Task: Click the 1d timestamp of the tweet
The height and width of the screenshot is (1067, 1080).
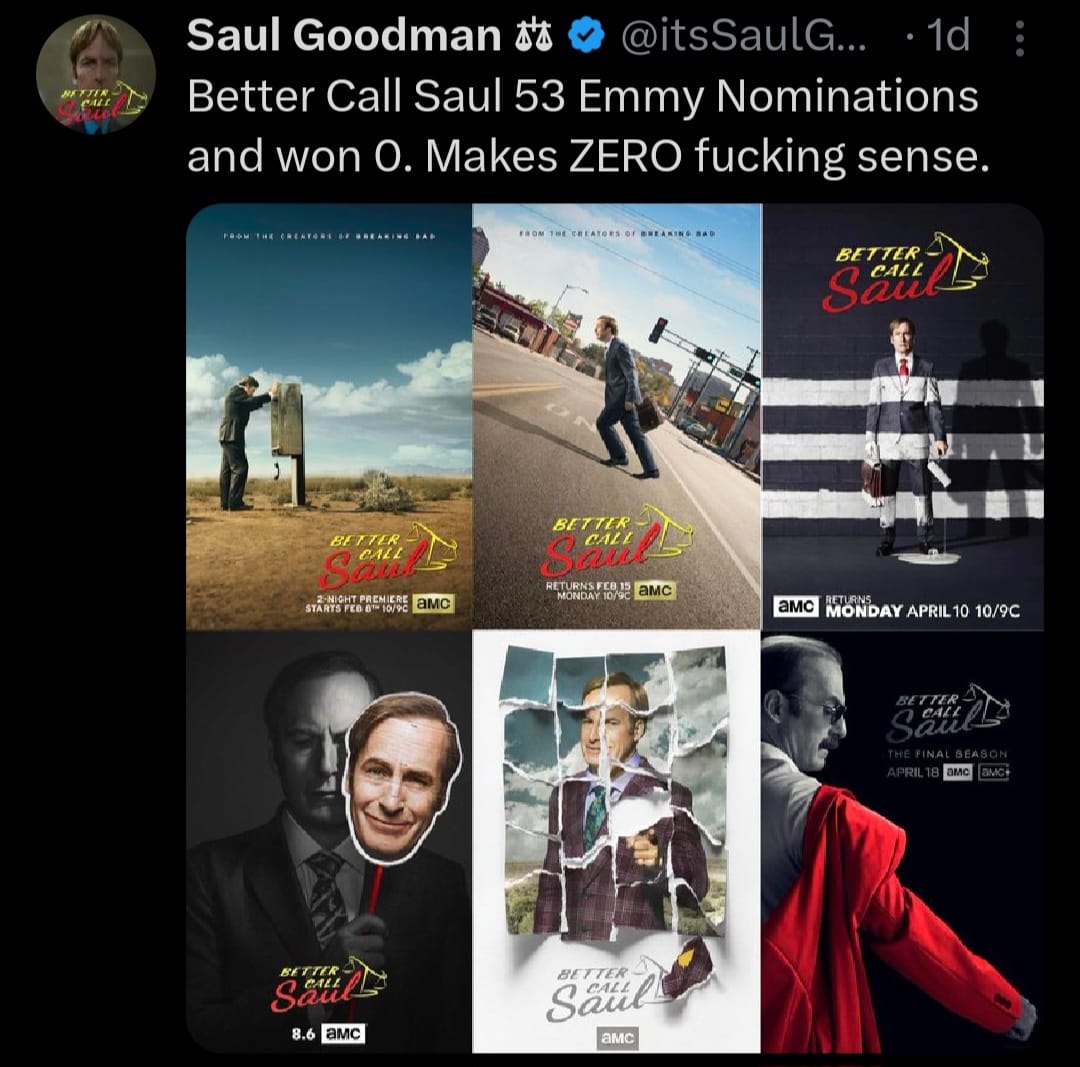Action: click(x=948, y=35)
